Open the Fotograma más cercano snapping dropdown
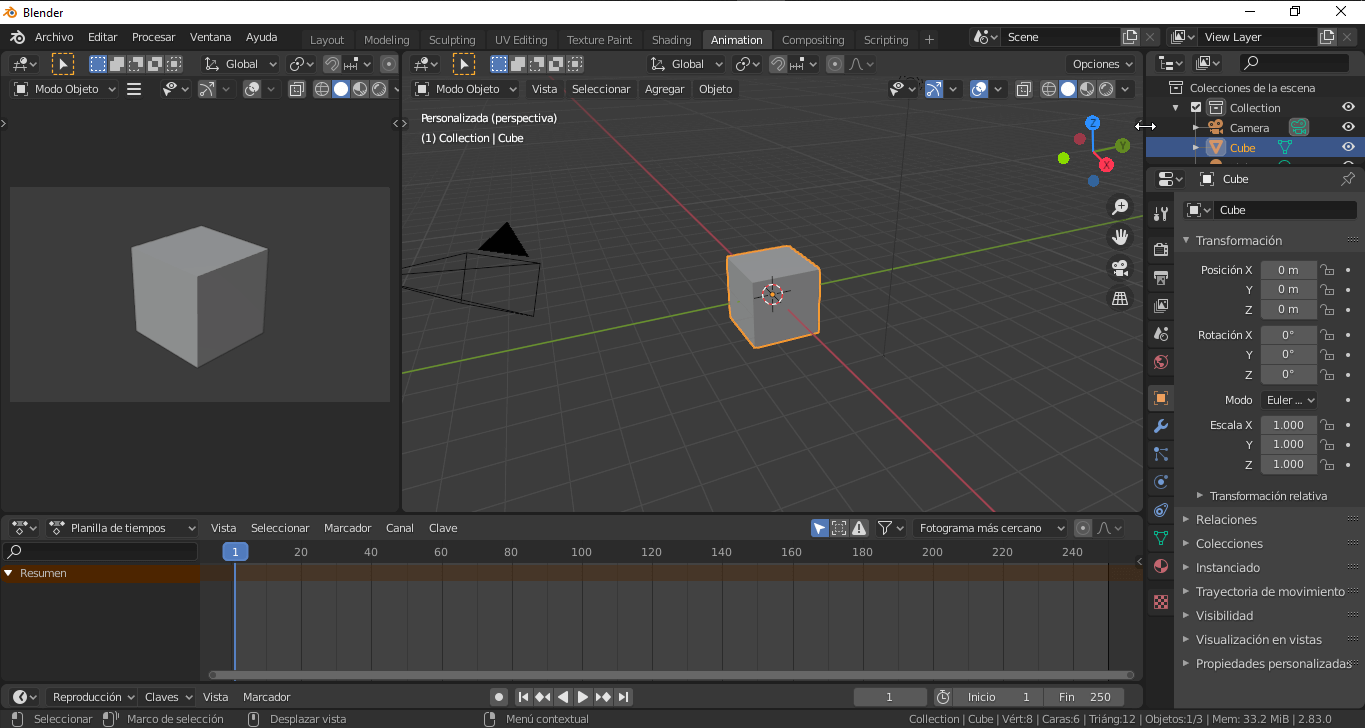 (989, 527)
